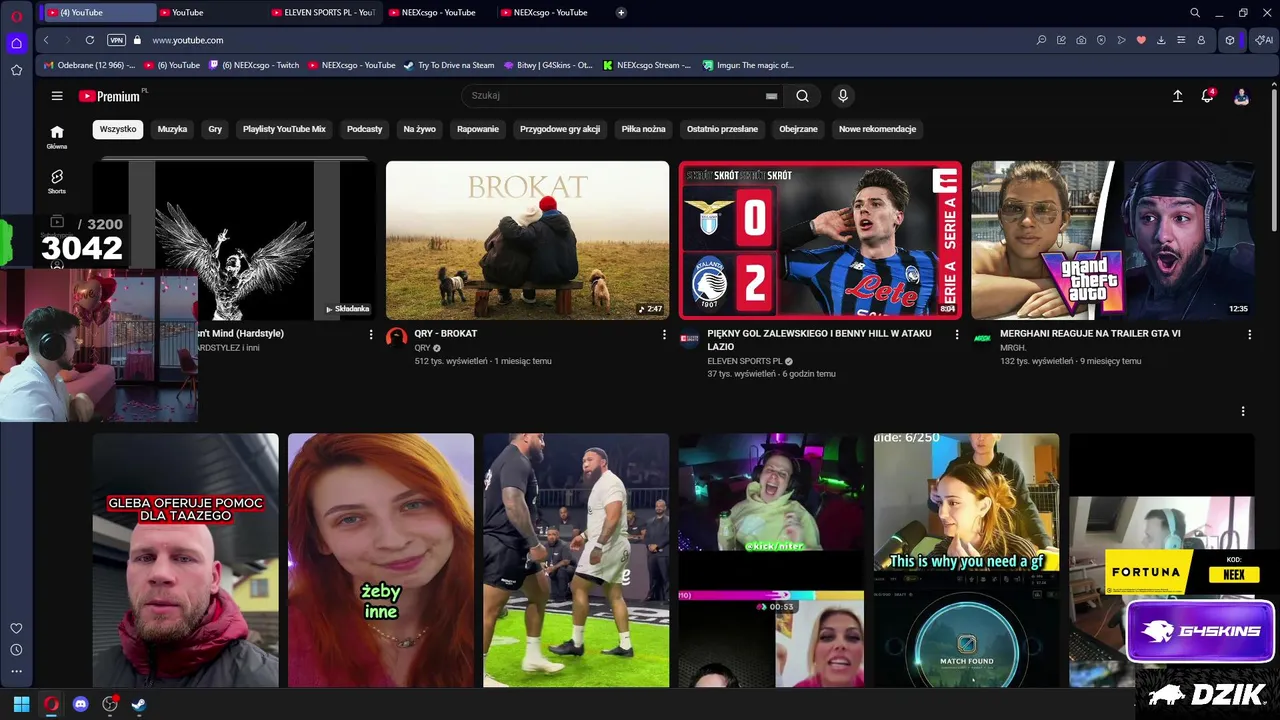1280x720 pixels.
Task: Open Discord from Windows taskbar
Action: [81, 704]
